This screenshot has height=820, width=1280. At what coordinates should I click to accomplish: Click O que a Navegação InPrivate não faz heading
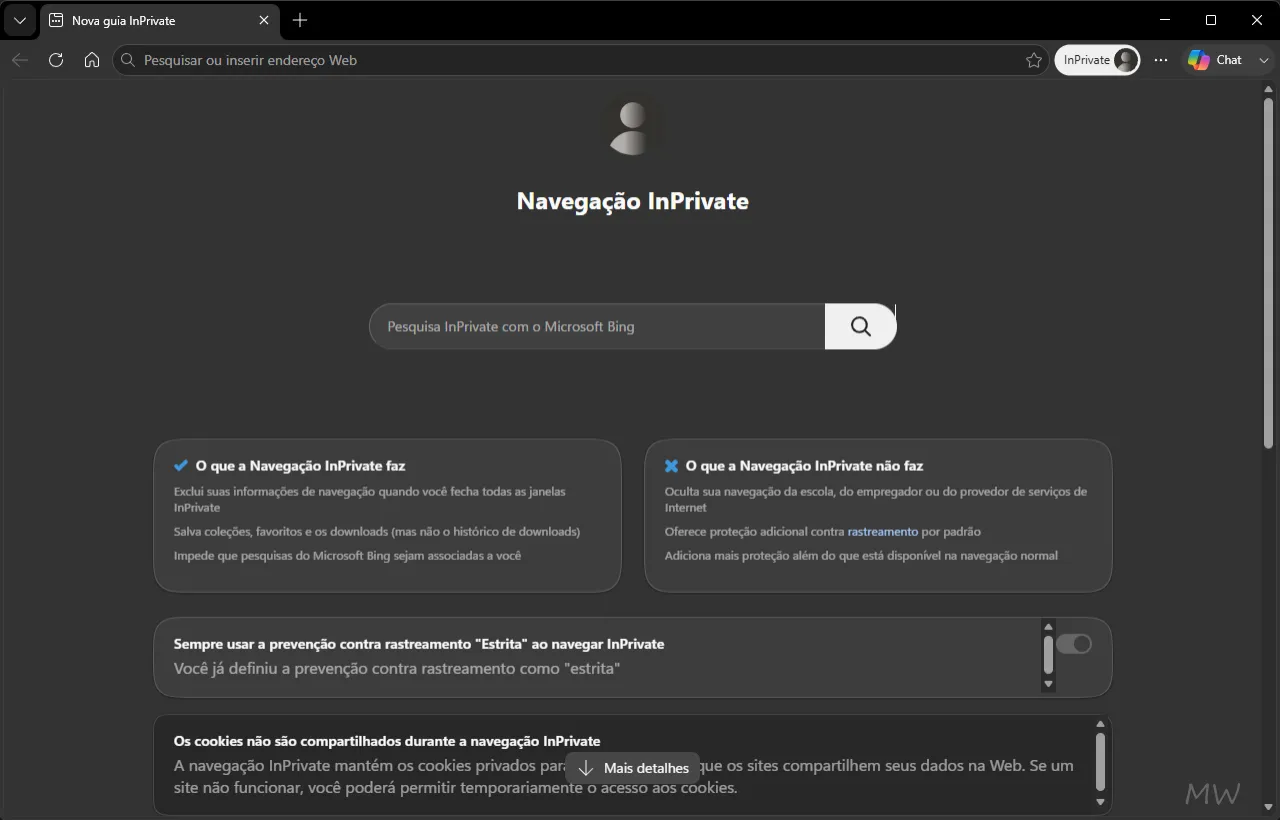(x=804, y=466)
